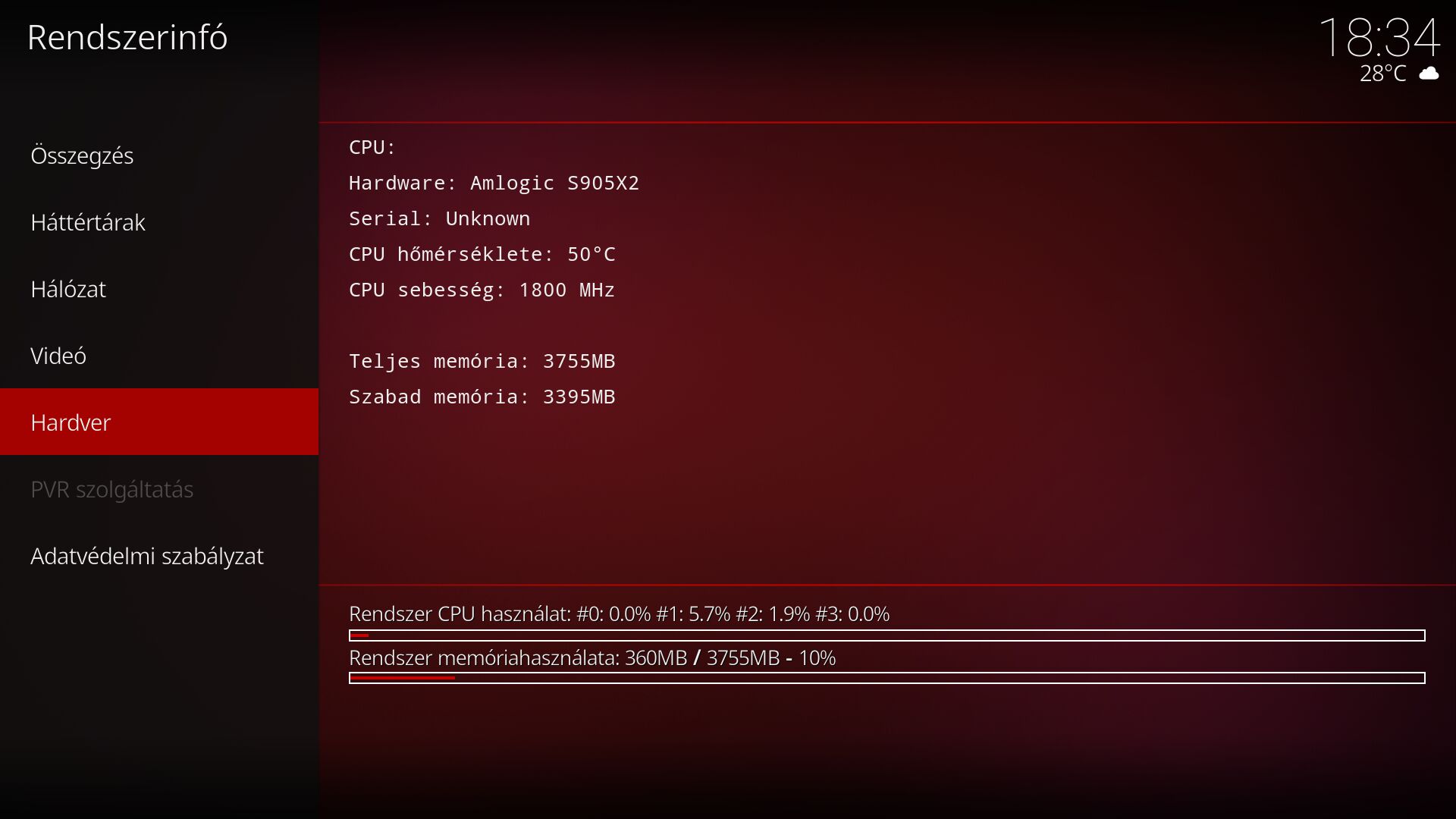Click the Teljes memória 3755MB line

(482, 361)
